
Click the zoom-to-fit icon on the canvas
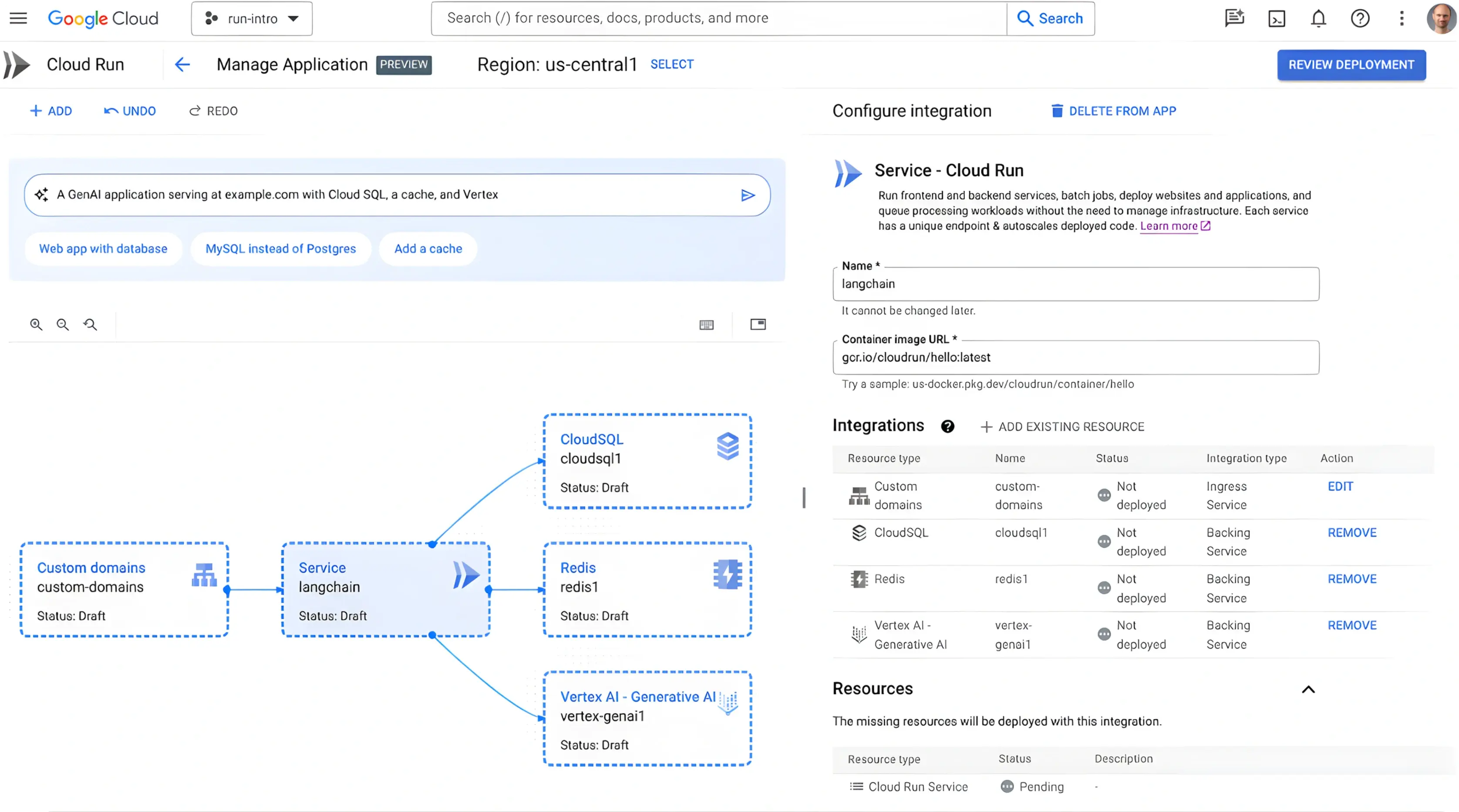(90, 325)
